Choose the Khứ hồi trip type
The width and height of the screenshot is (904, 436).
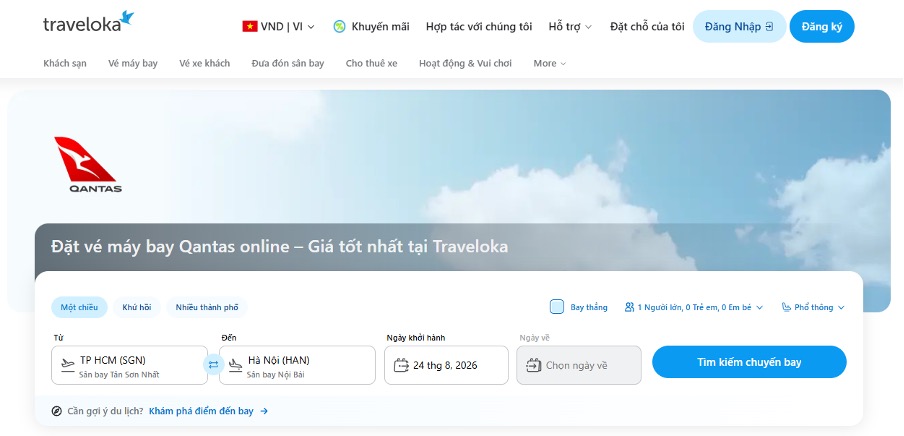[x=137, y=307]
